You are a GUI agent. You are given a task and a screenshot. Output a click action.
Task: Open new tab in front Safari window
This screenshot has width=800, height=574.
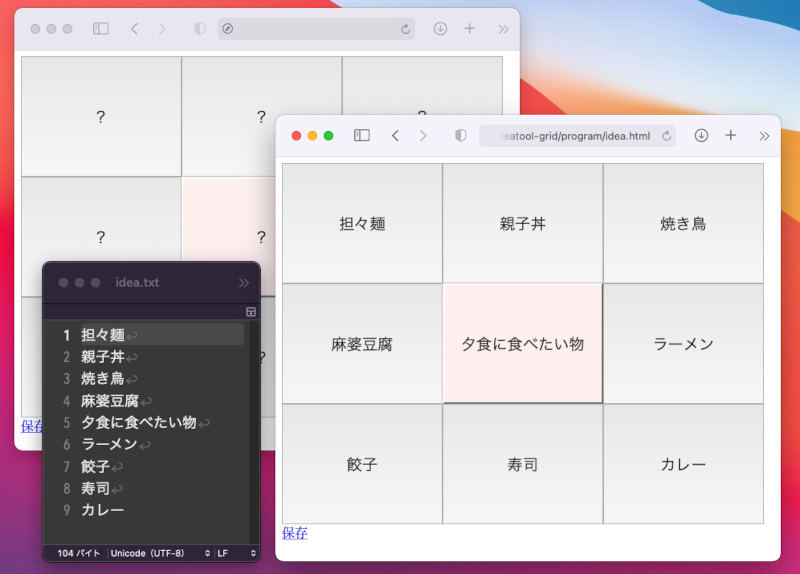pyautogui.click(x=731, y=135)
